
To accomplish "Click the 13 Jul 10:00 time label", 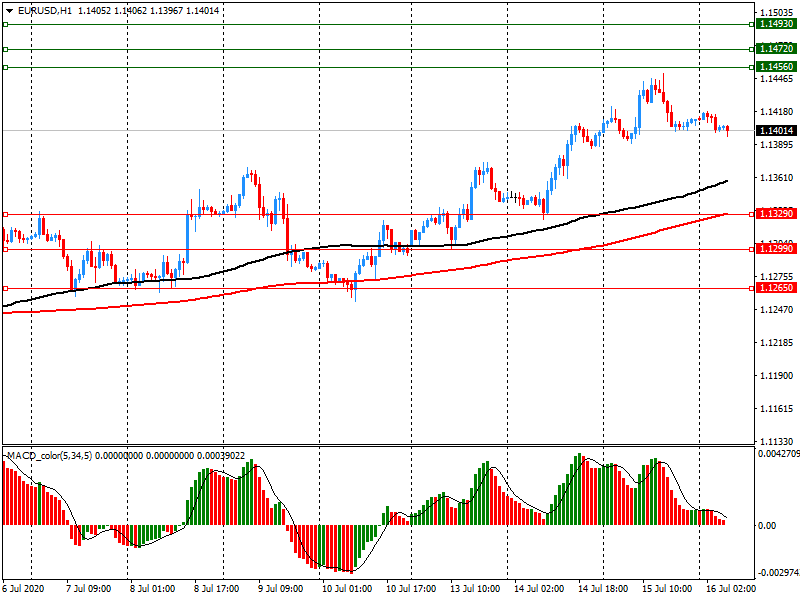I will click(x=475, y=588).
